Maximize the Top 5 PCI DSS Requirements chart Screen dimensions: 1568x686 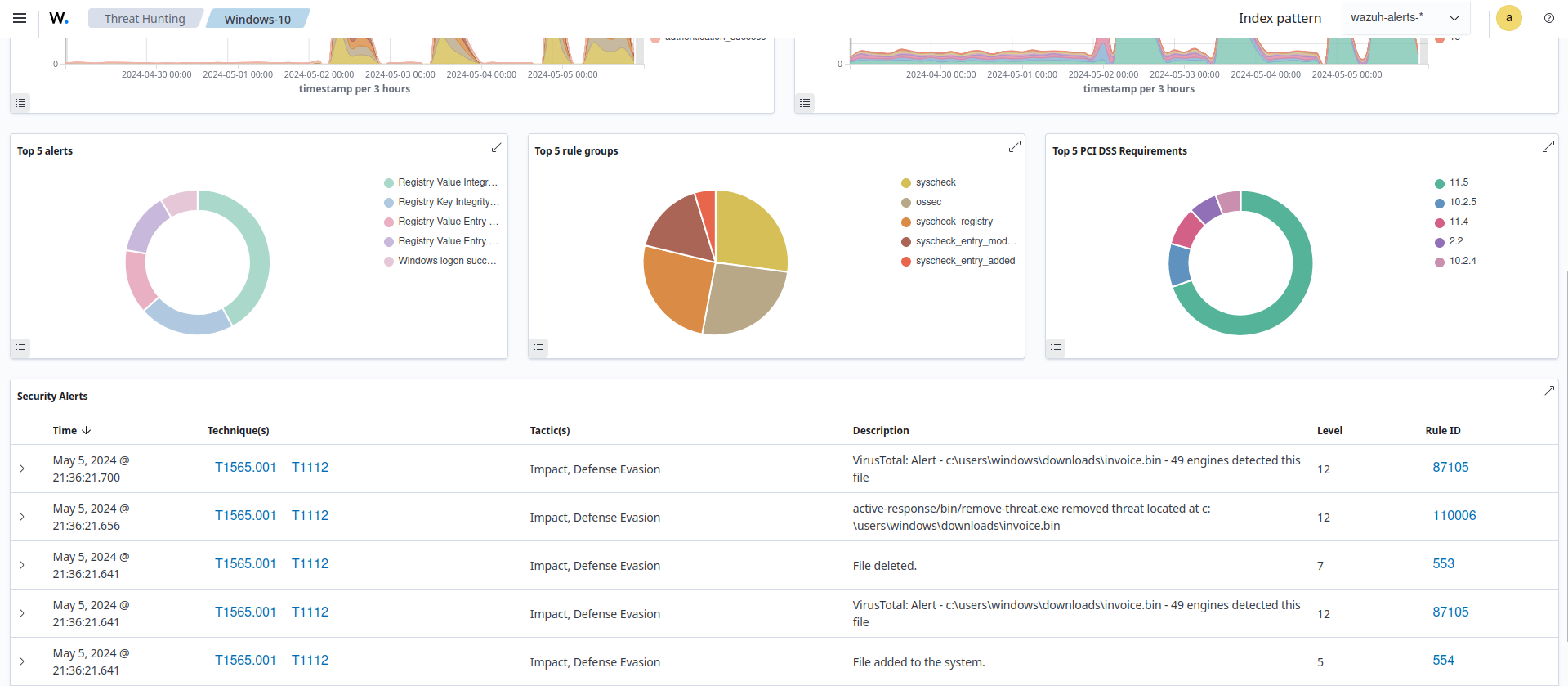point(1548,146)
